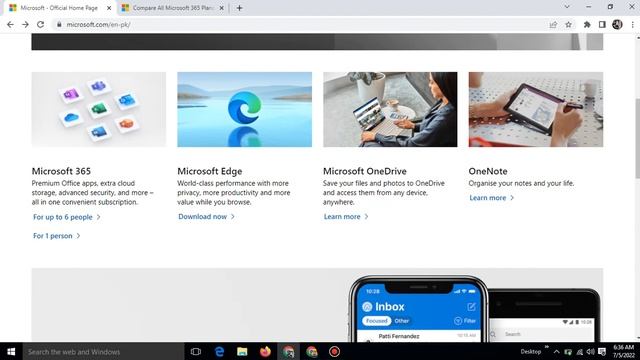The image size is (640, 360).
Task: Click the lock icon in address bar
Action: tap(59, 24)
